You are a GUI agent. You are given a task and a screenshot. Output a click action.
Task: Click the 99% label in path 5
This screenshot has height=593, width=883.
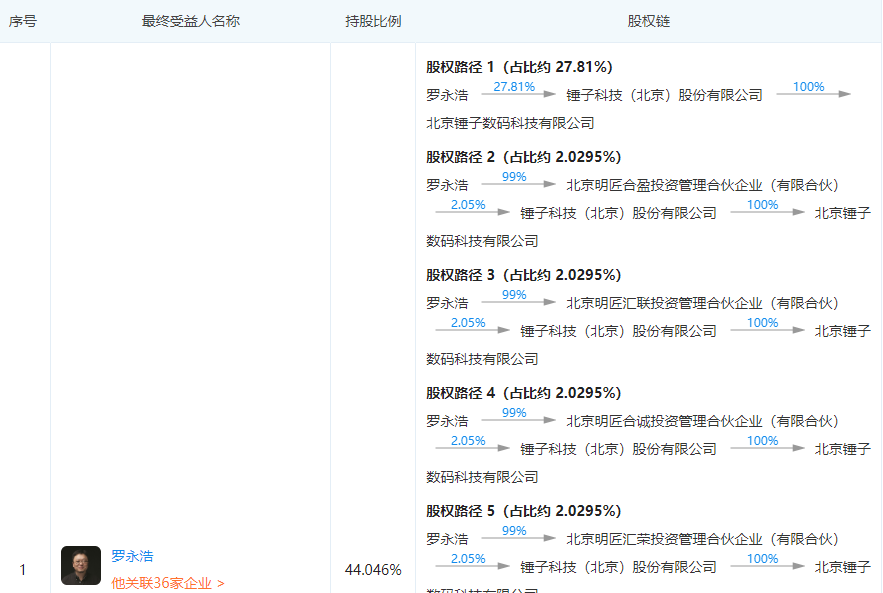click(x=514, y=531)
